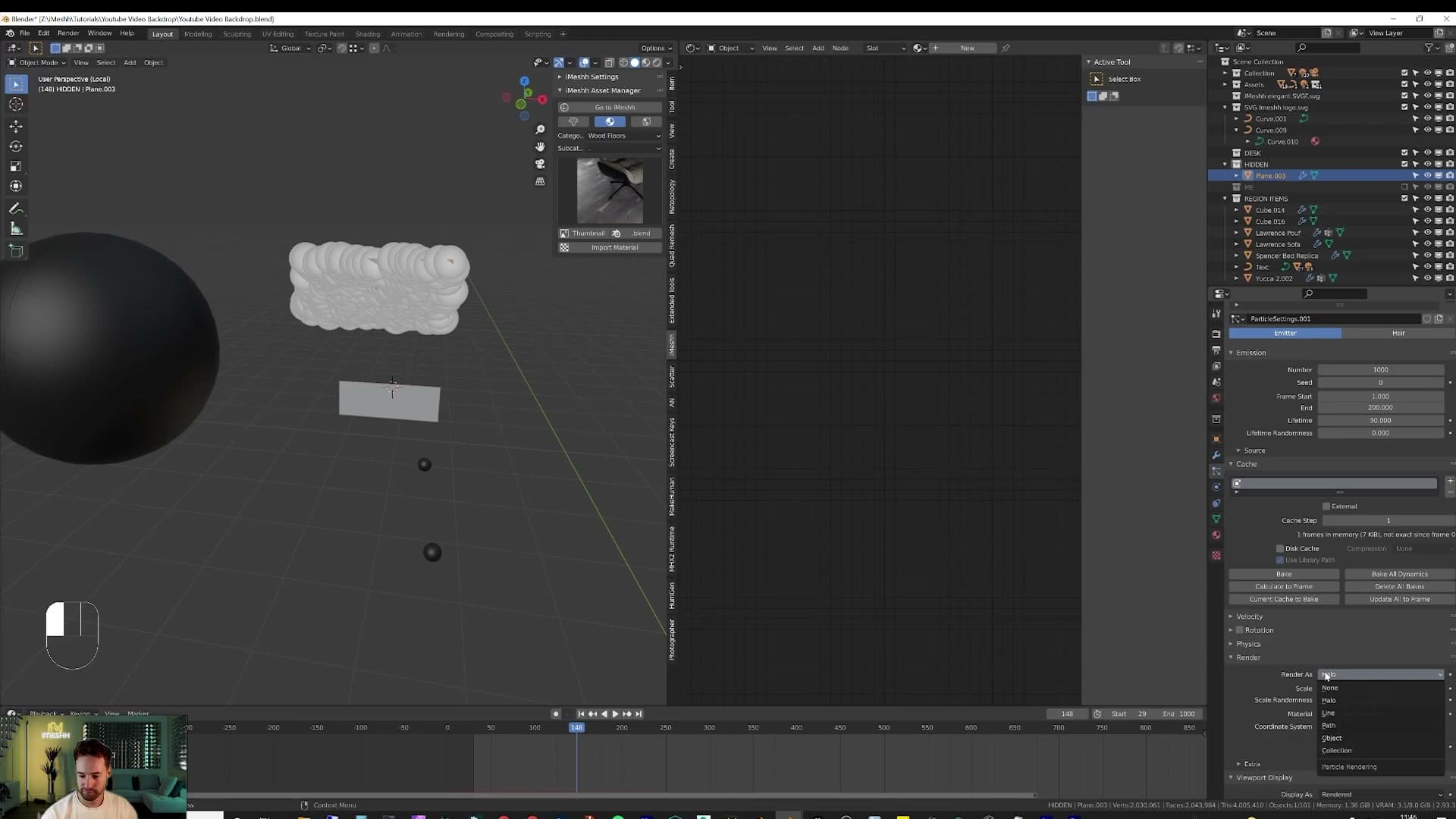Check the ME collection checkbox
1456x819 pixels.
[1404, 187]
